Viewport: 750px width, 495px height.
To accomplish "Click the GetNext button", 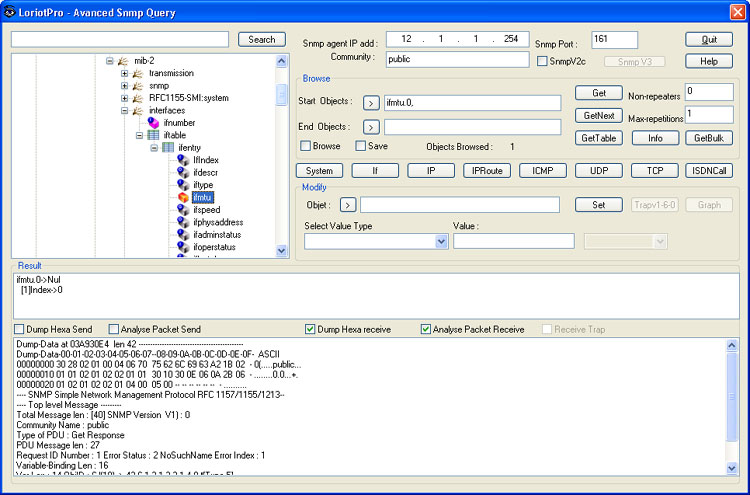I will [599, 115].
